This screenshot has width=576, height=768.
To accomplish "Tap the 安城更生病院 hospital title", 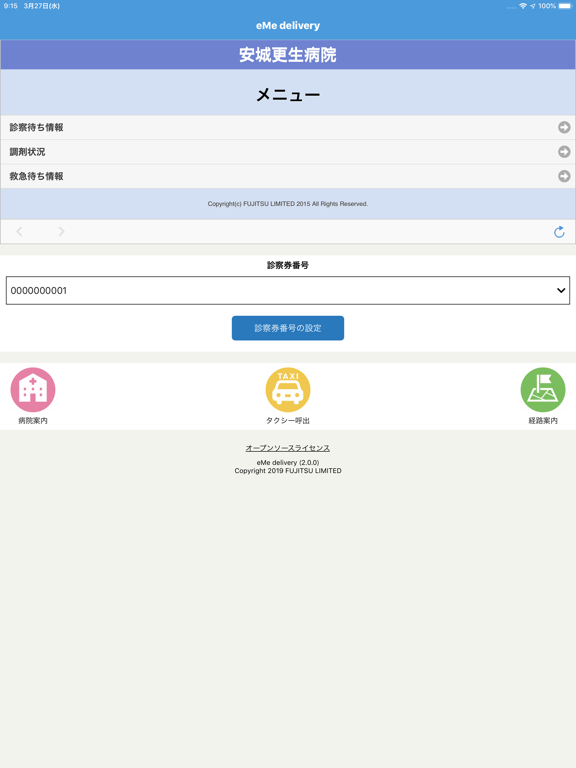I will click(x=288, y=55).
